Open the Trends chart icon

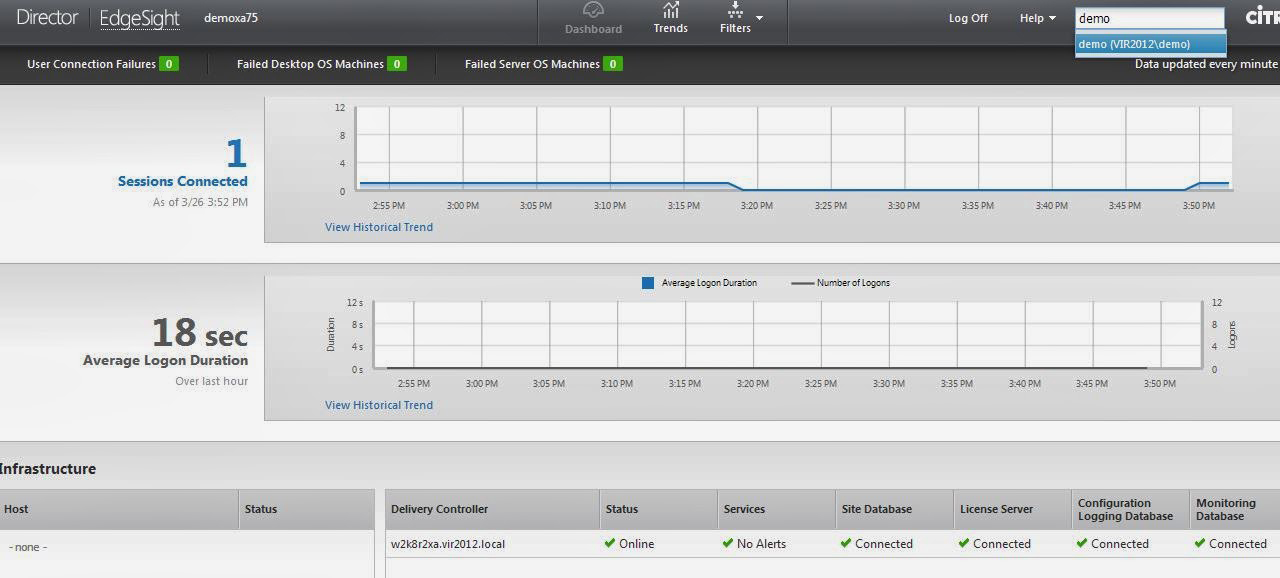670,10
